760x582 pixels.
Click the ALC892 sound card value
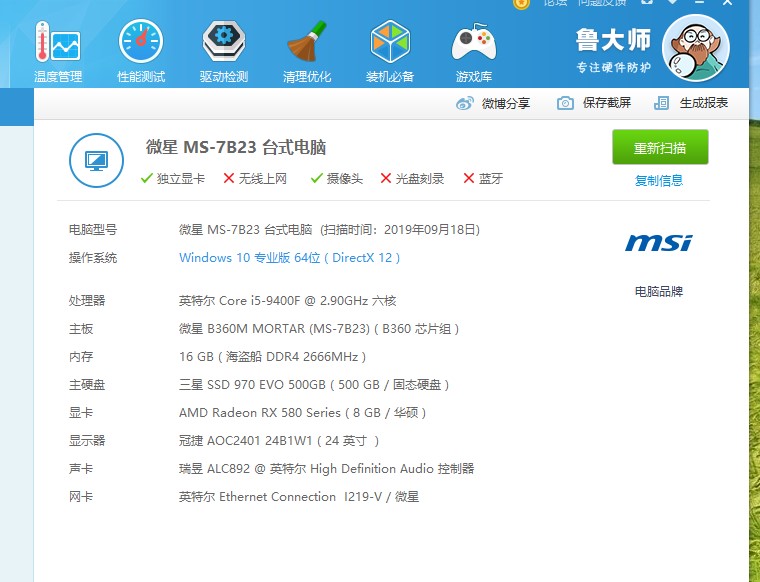(x=326, y=469)
